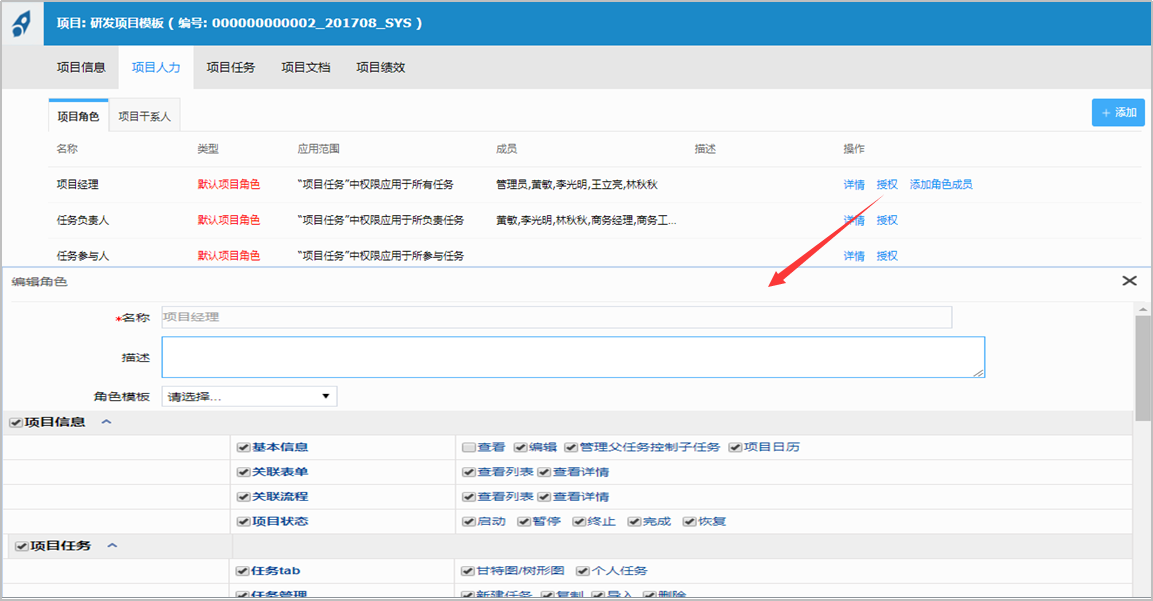Click 添加角色成员 link for 项目经理
The height and width of the screenshot is (601, 1153).
(940, 185)
